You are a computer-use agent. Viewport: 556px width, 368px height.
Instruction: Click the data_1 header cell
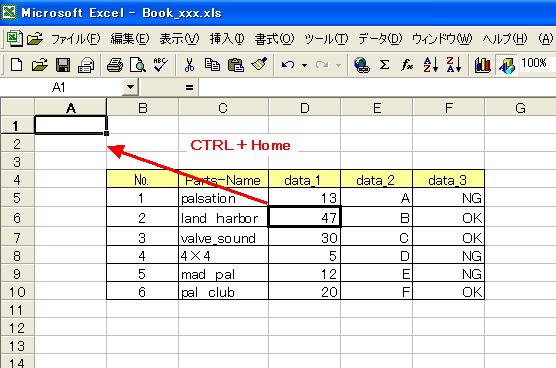pos(305,179)
